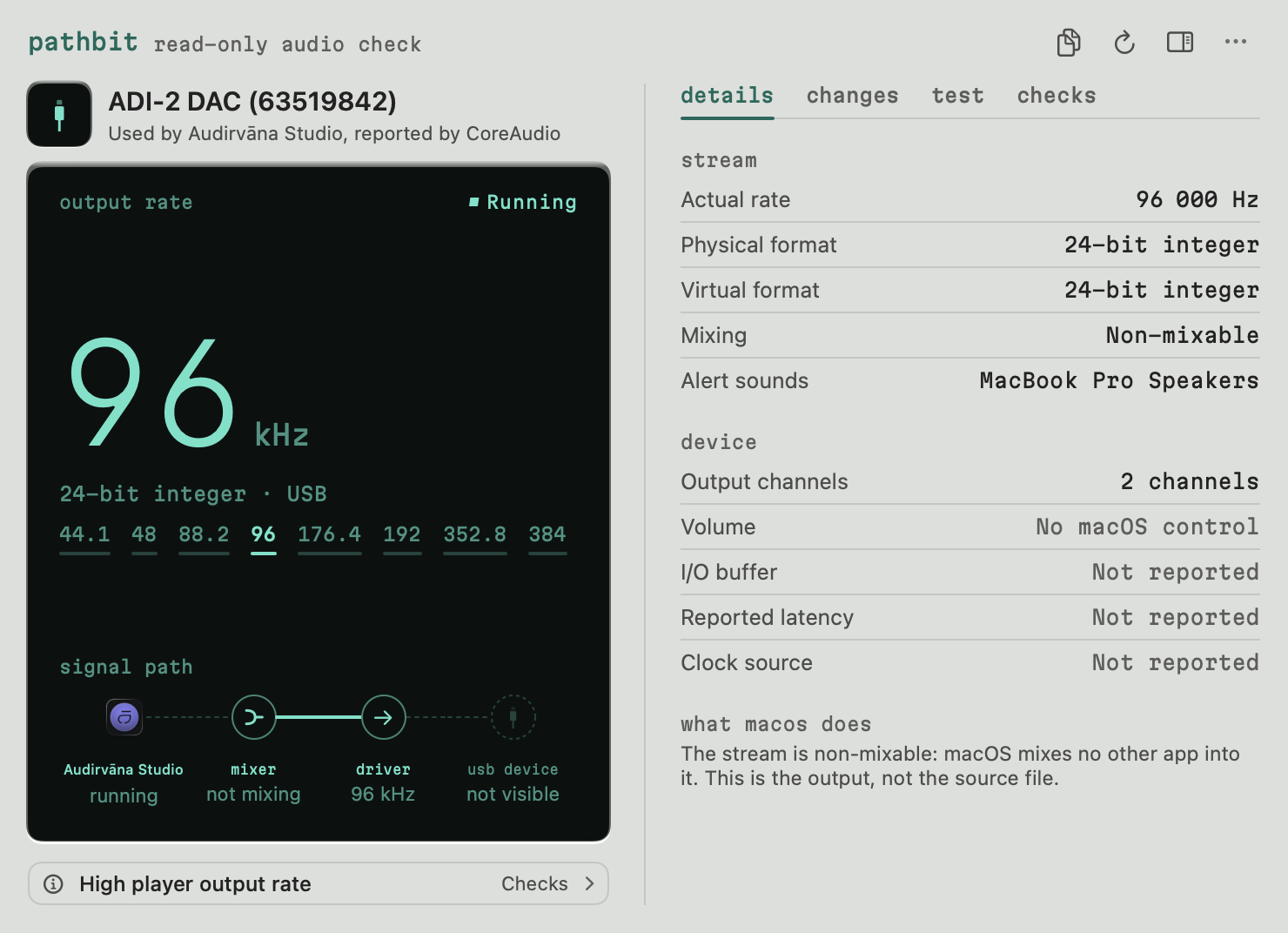Click the Audirvāna Studio app icon
The width and height of the screenshot is (1288, 933).
tap(124, 717)
